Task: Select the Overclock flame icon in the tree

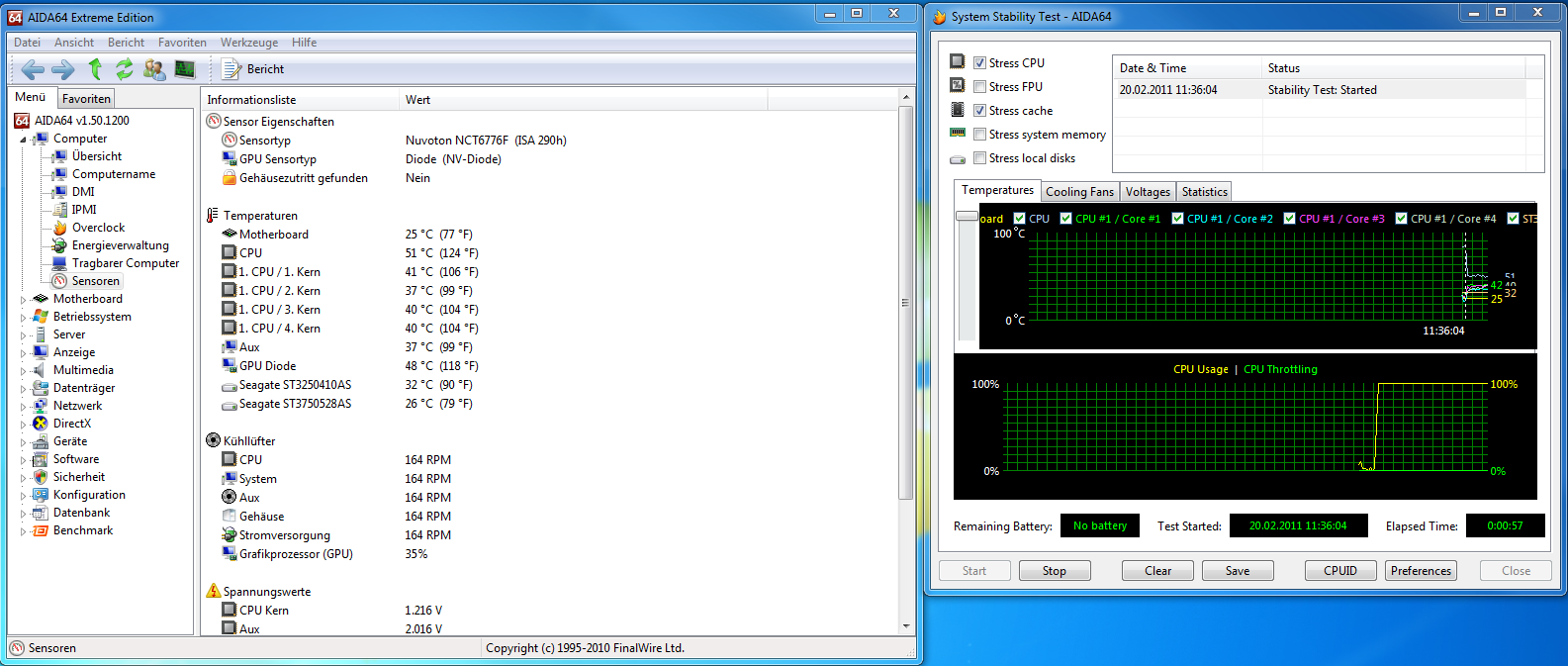Action: (x=59, y=228)
